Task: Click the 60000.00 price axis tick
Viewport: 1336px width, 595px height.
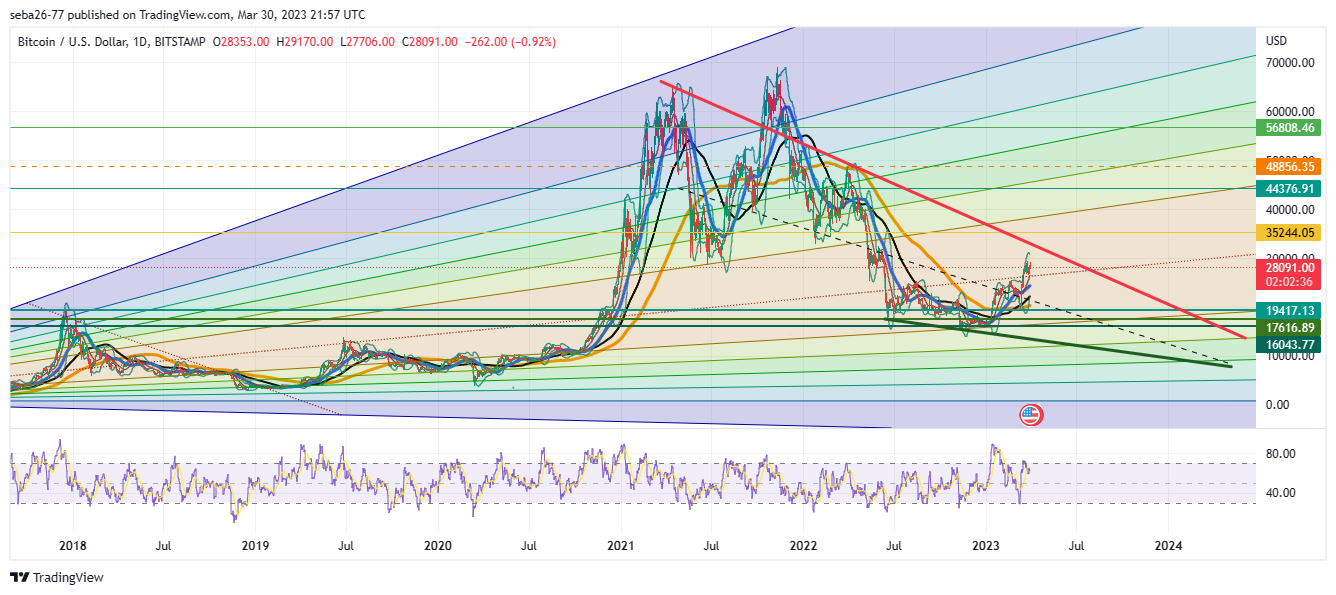Action: 1289,112
